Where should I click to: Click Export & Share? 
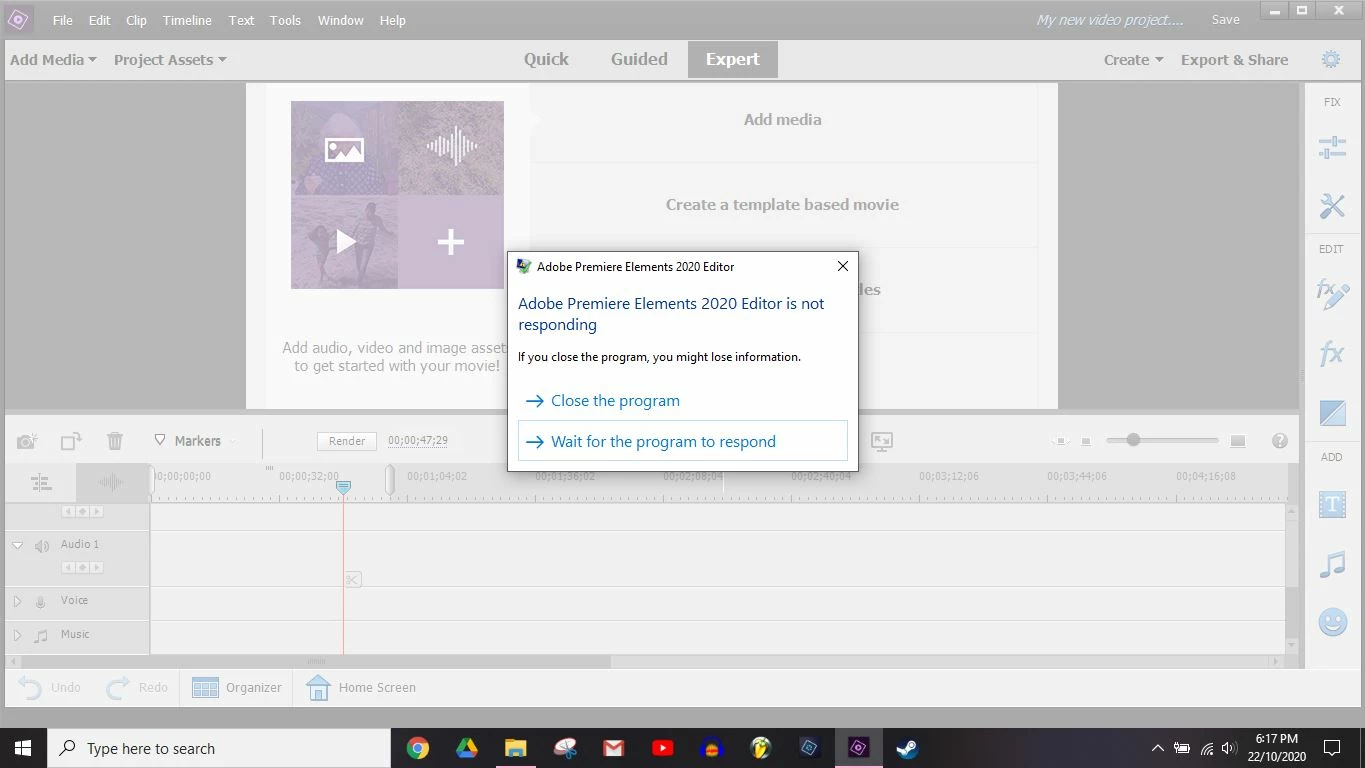tap(1234, 60)
